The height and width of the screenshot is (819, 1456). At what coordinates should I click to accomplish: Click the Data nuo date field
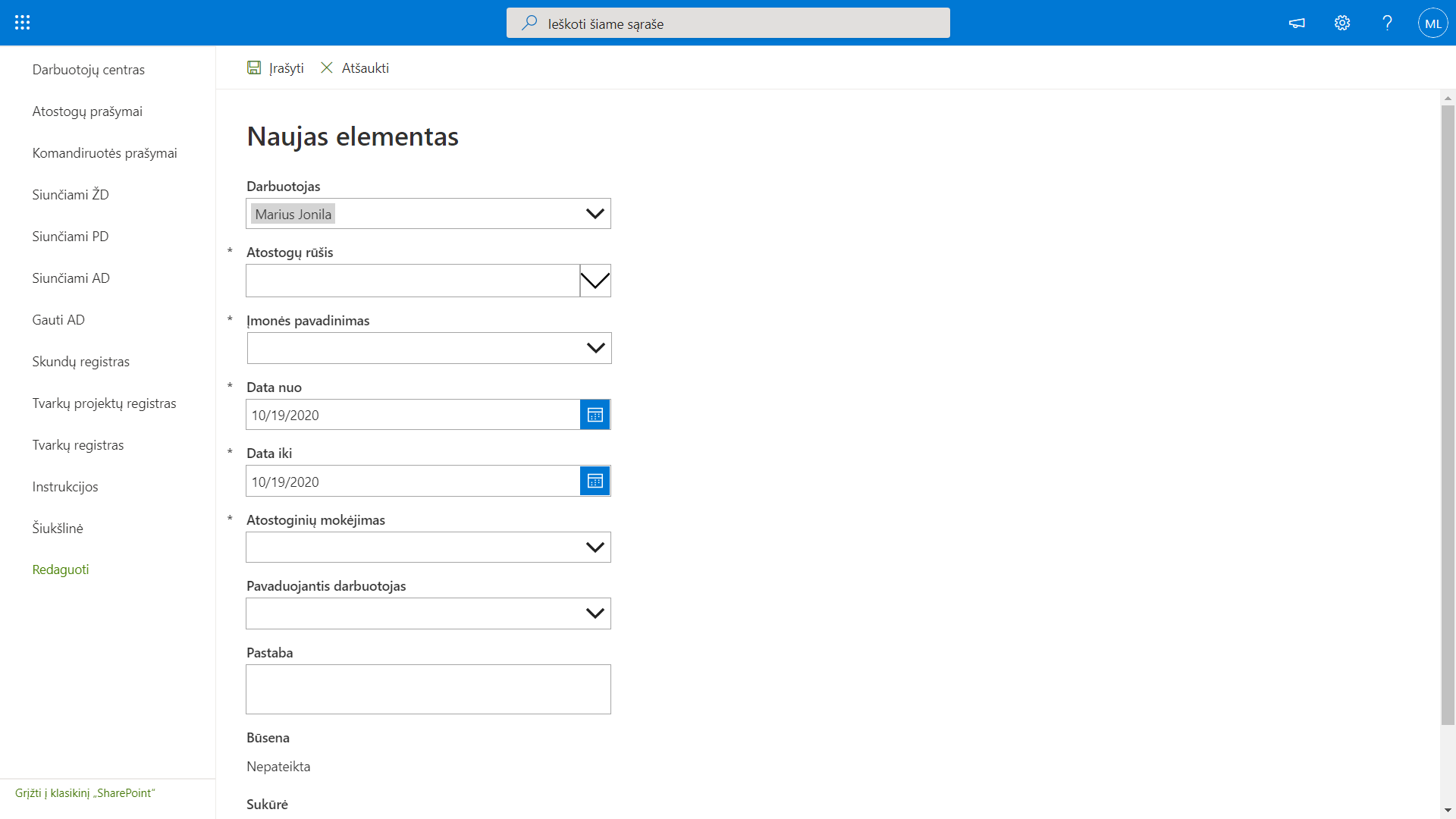coord(413,415)
